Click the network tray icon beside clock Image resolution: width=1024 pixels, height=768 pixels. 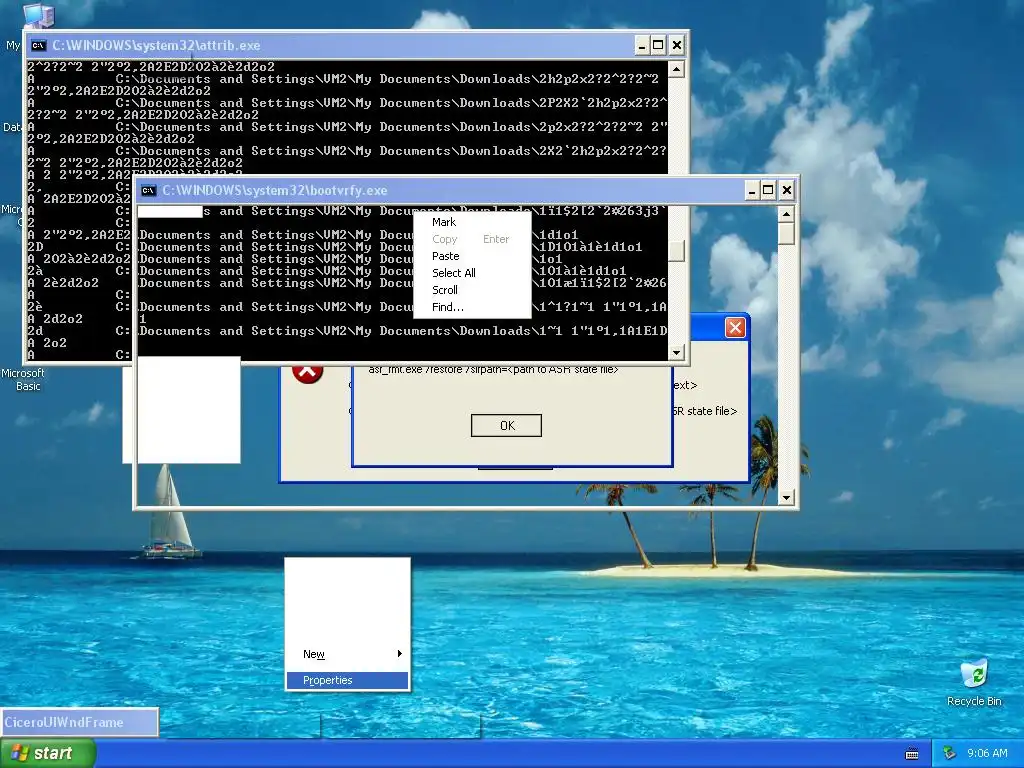tap(949, 753)
